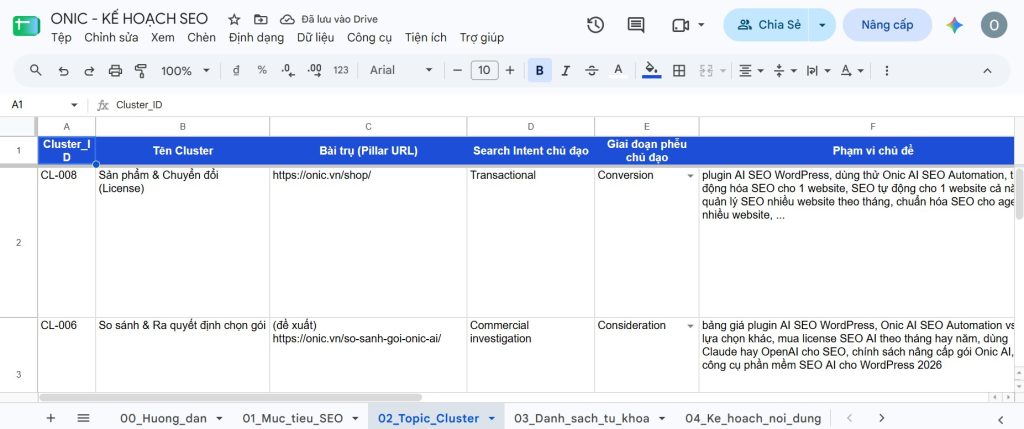Open the Dữ liệu menu
1024x429 pixels.
click(315, 37)
